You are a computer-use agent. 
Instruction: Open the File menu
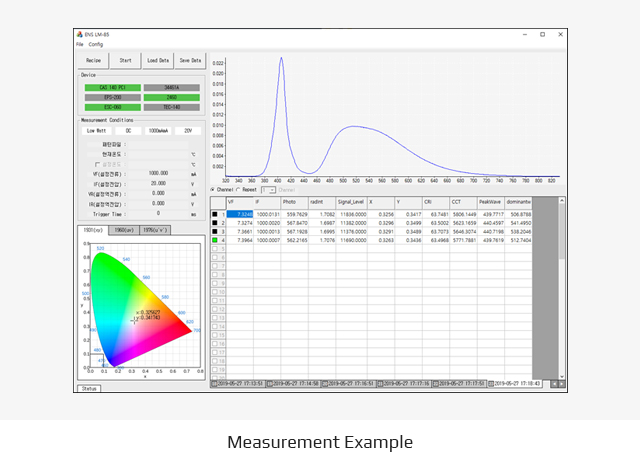80,45
